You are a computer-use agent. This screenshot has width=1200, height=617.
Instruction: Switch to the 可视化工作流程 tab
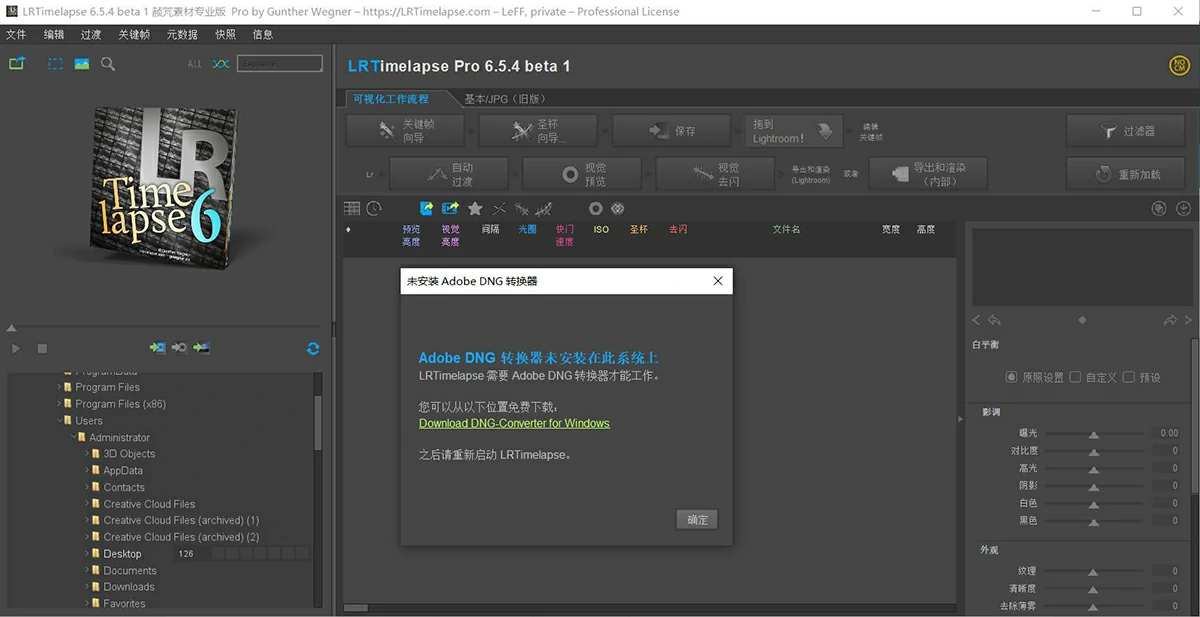tap(391, 99)
